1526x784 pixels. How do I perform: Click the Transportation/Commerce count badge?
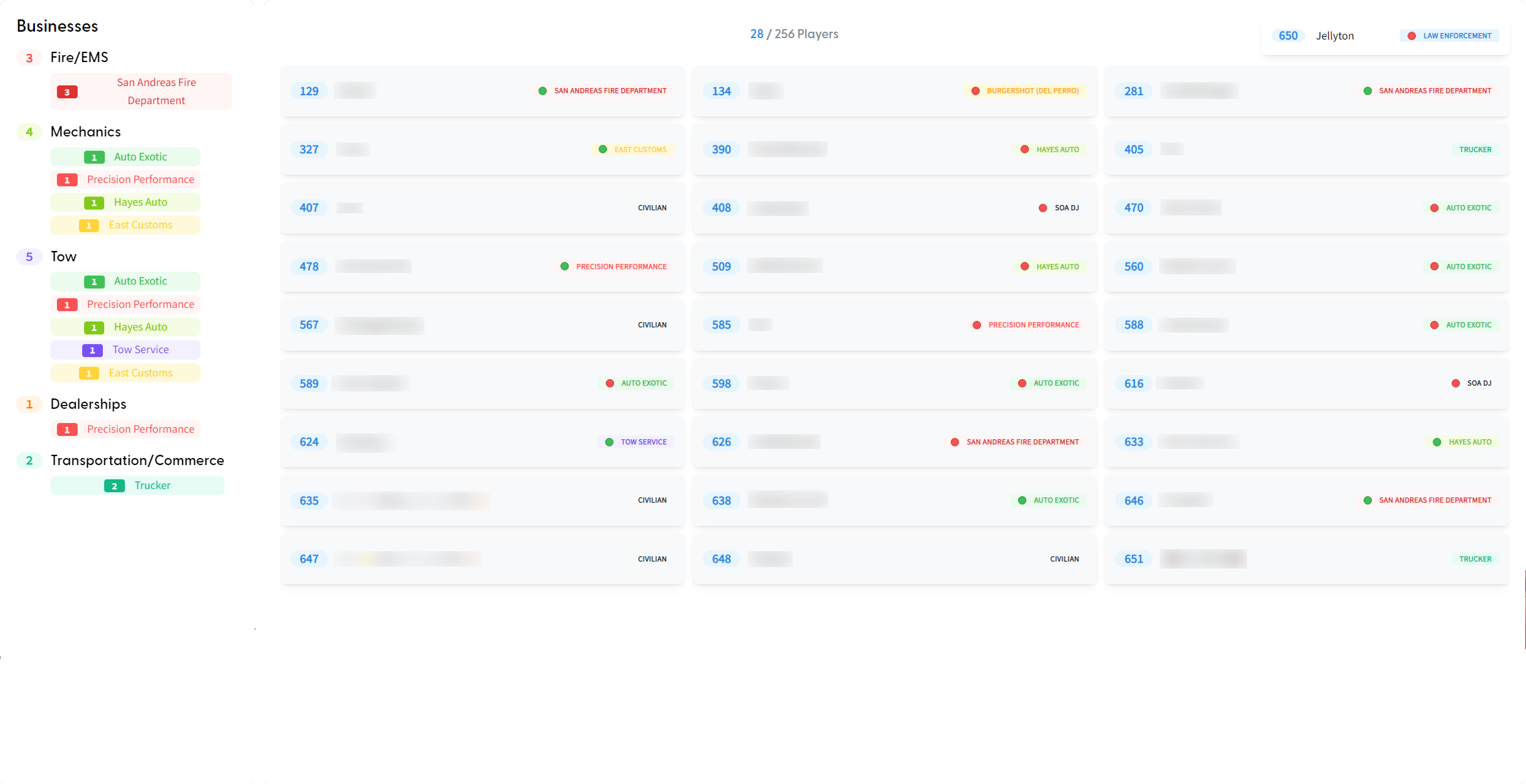[29, 461]
